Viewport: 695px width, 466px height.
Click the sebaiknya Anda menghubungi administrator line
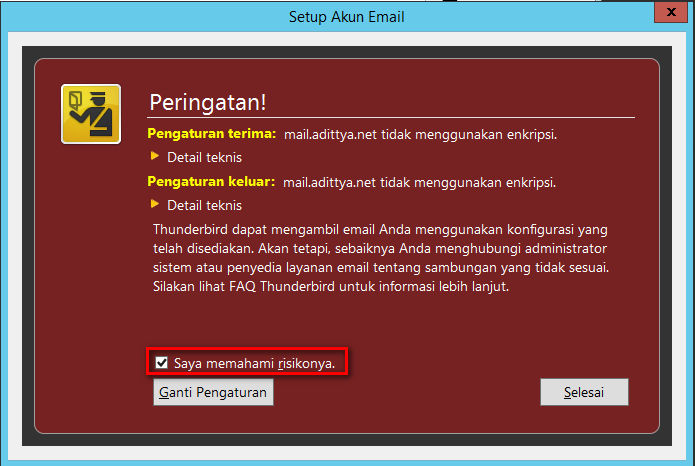(x=380, y=248)
